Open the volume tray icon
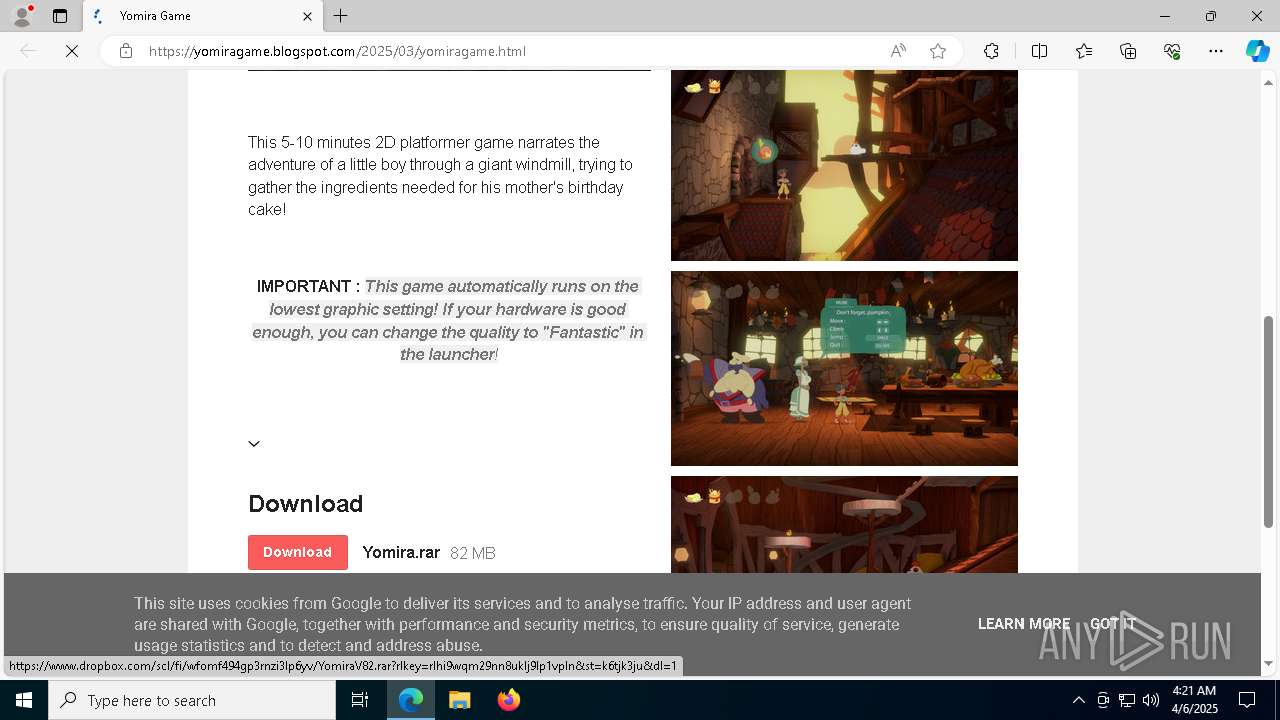Viewport: 1280px width, 720px height. click(x=1151, y=700)
